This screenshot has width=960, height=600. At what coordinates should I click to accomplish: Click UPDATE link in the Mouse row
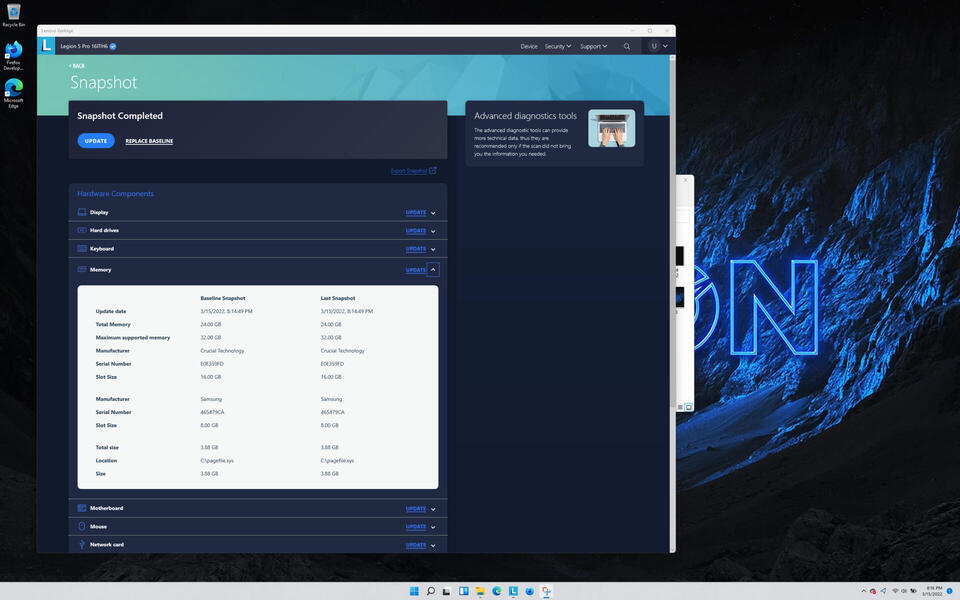[x=416, y=527]
